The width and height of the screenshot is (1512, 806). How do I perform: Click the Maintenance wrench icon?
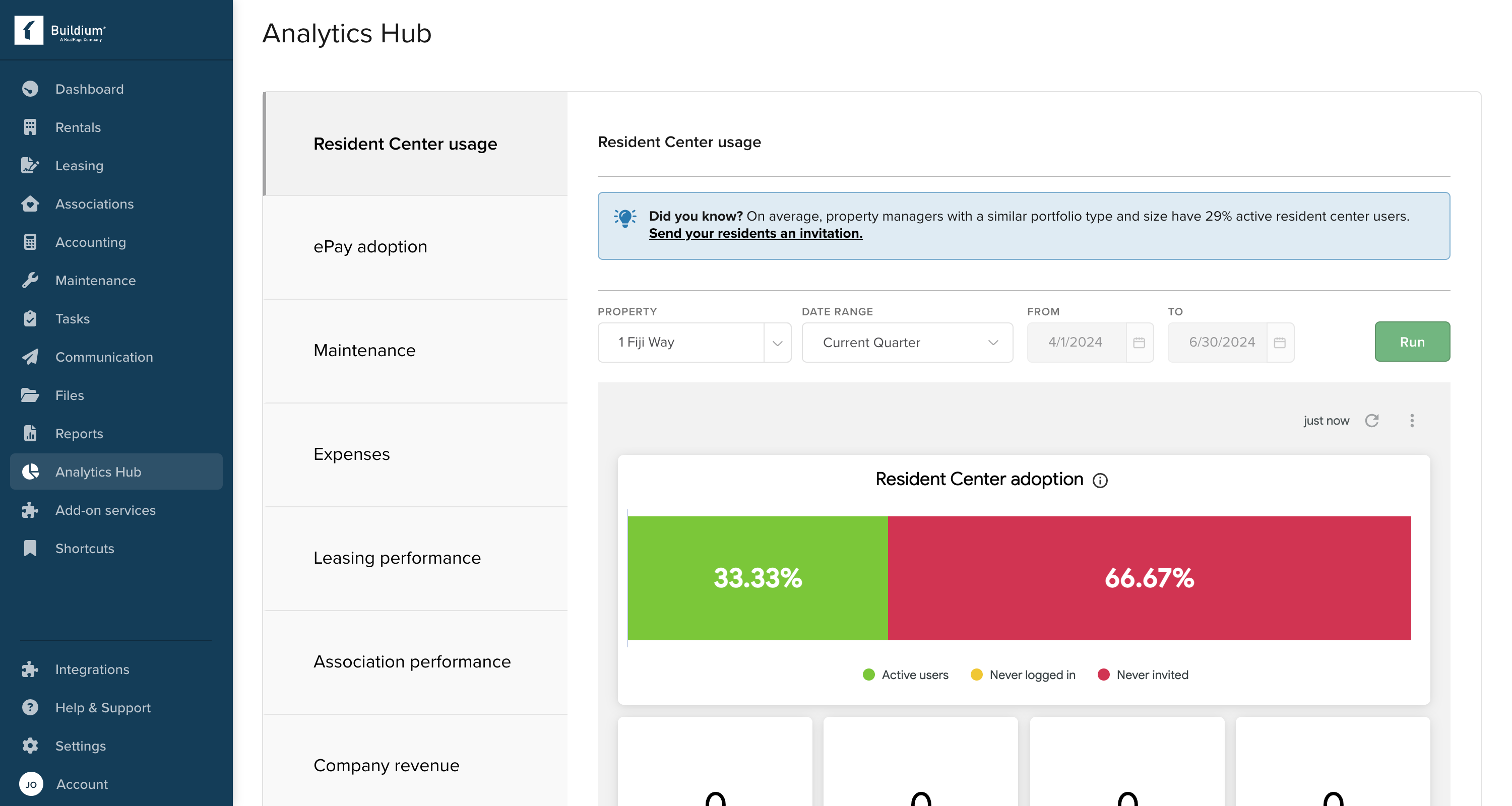[30, 281]
